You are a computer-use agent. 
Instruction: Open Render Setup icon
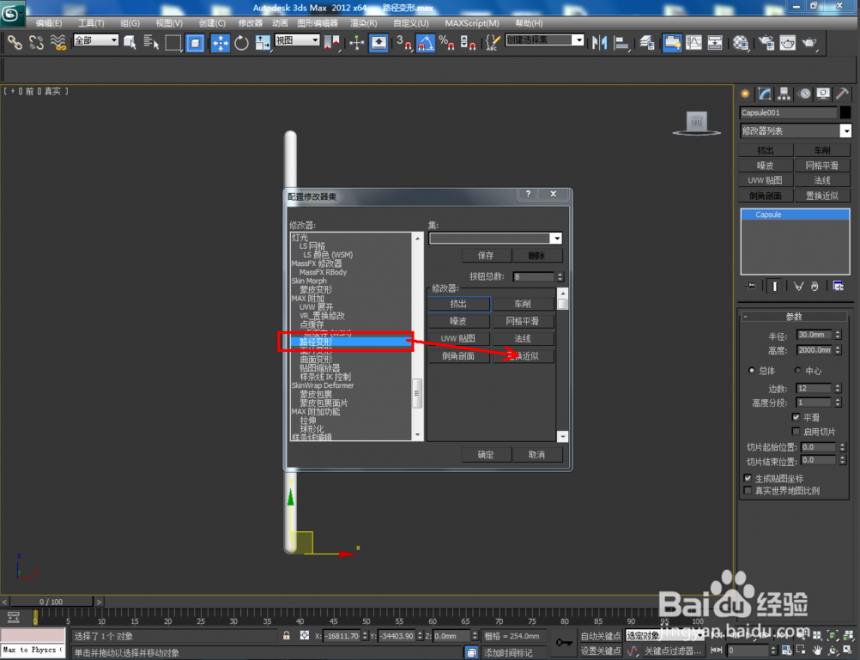pos(766,43)
